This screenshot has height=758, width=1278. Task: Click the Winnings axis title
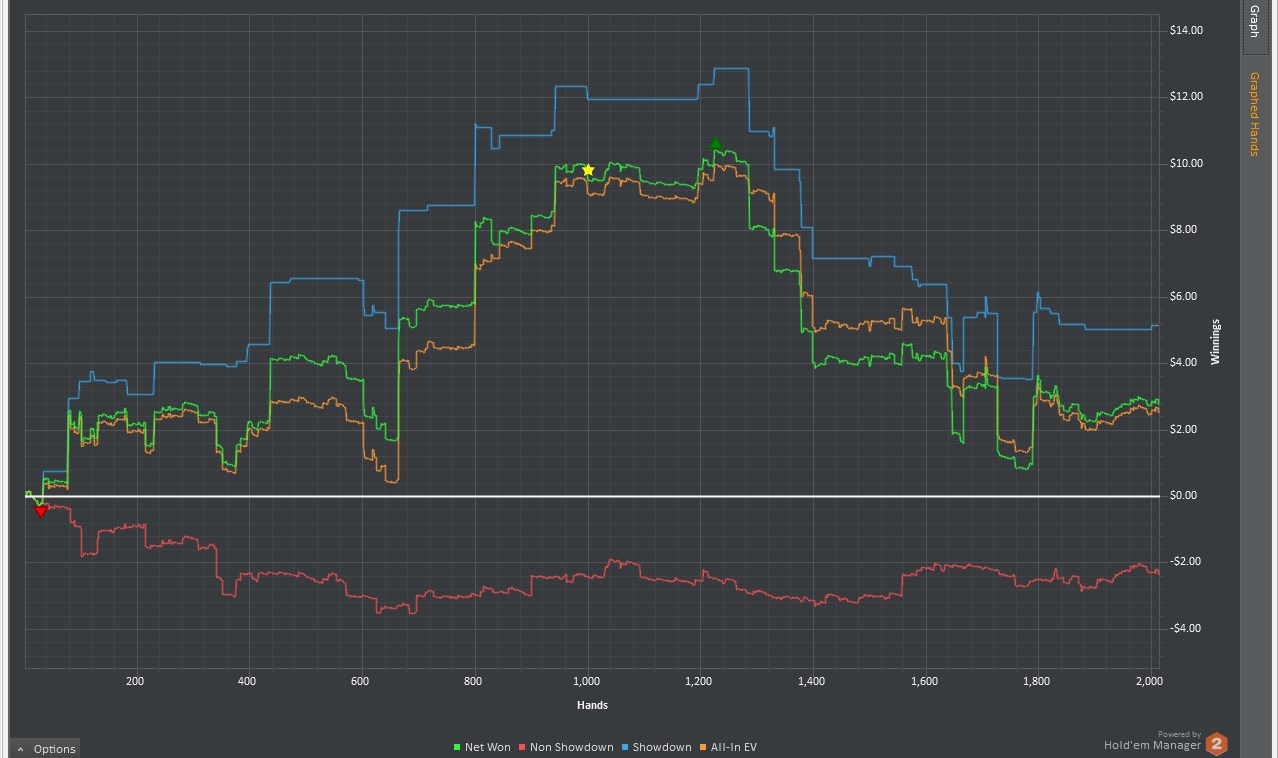pos(1216,342)
